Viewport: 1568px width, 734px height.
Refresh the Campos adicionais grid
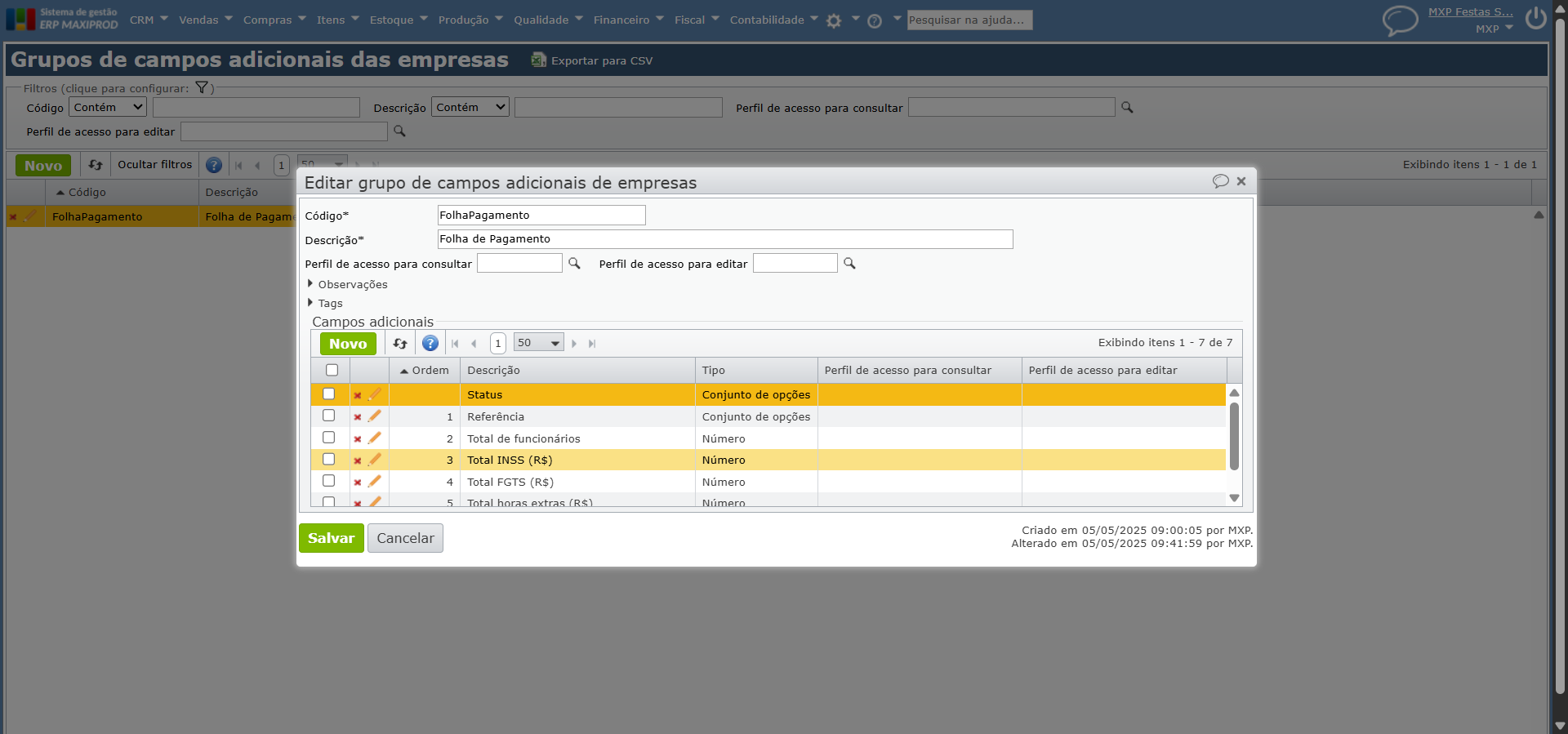click(400, 344)
